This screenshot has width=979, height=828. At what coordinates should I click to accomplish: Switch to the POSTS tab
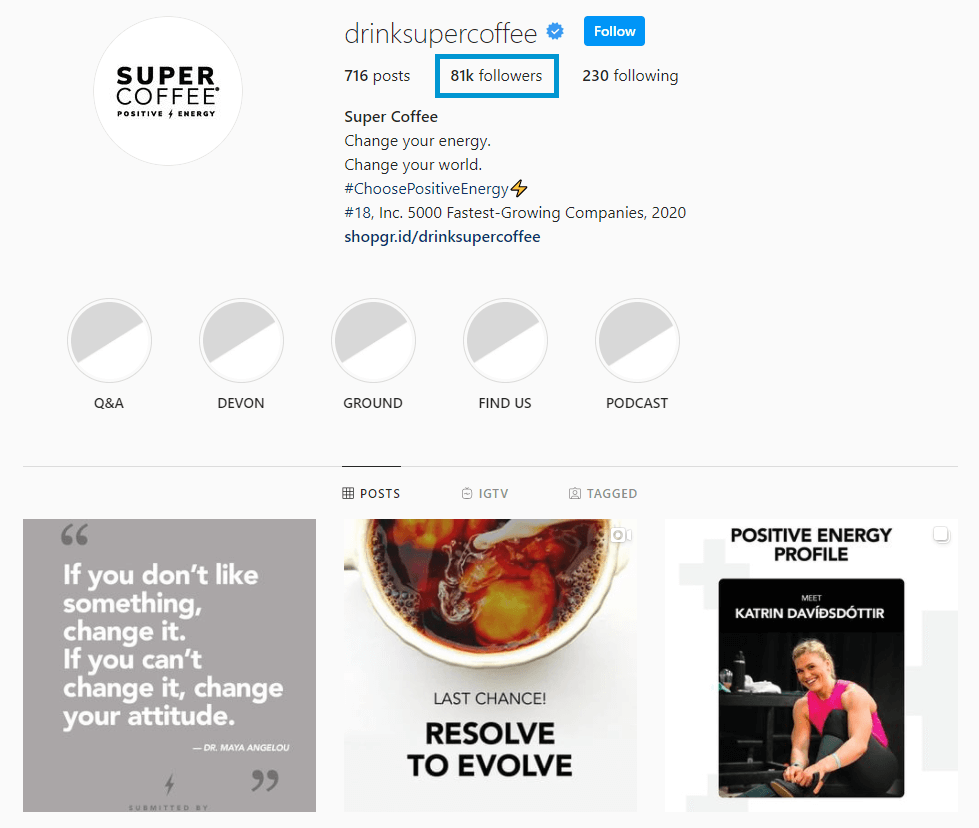click(x=371, y=493)
